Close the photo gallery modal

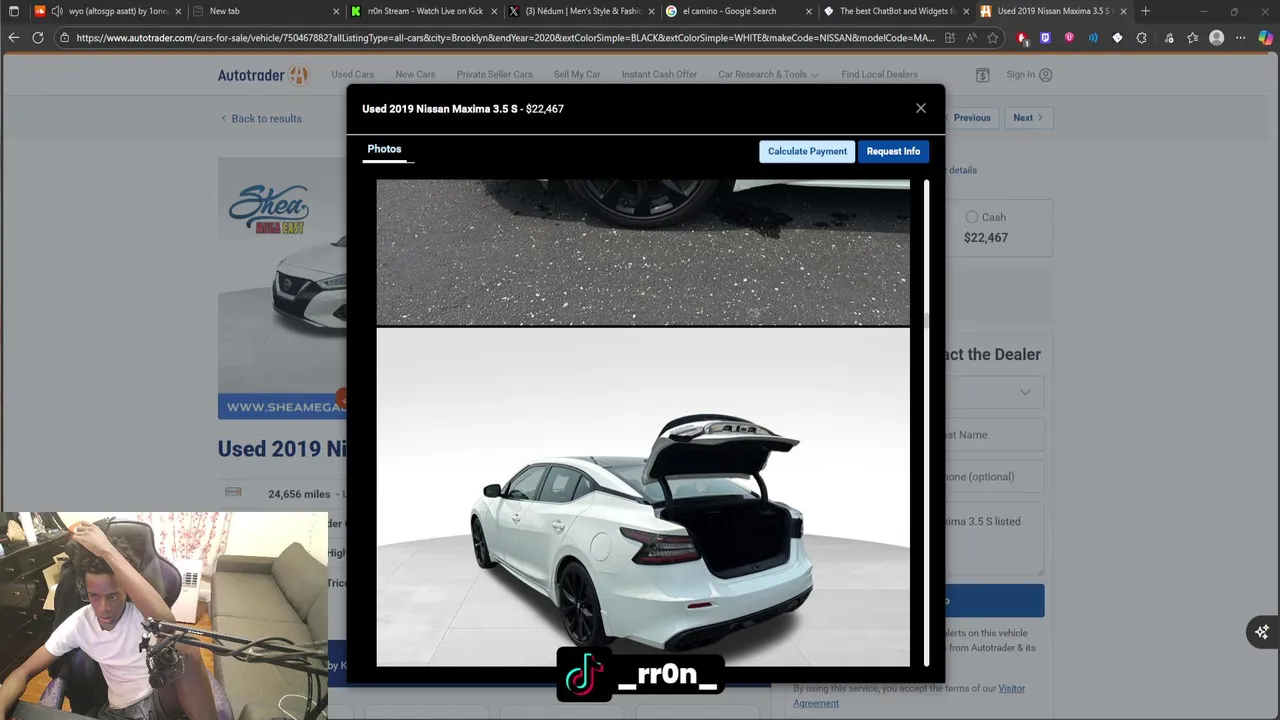click(921, 108)
